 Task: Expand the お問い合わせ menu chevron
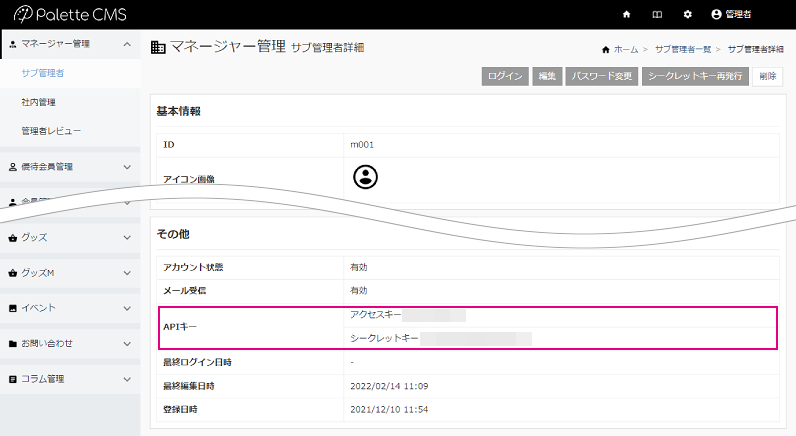coord(127,344)
